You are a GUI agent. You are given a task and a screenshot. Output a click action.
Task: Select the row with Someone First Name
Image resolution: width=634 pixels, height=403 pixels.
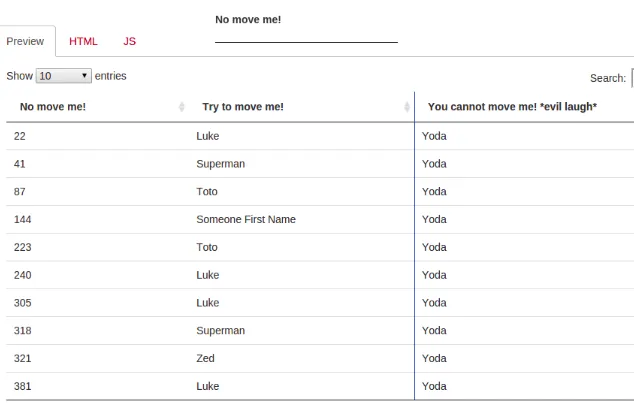(246, 219)
